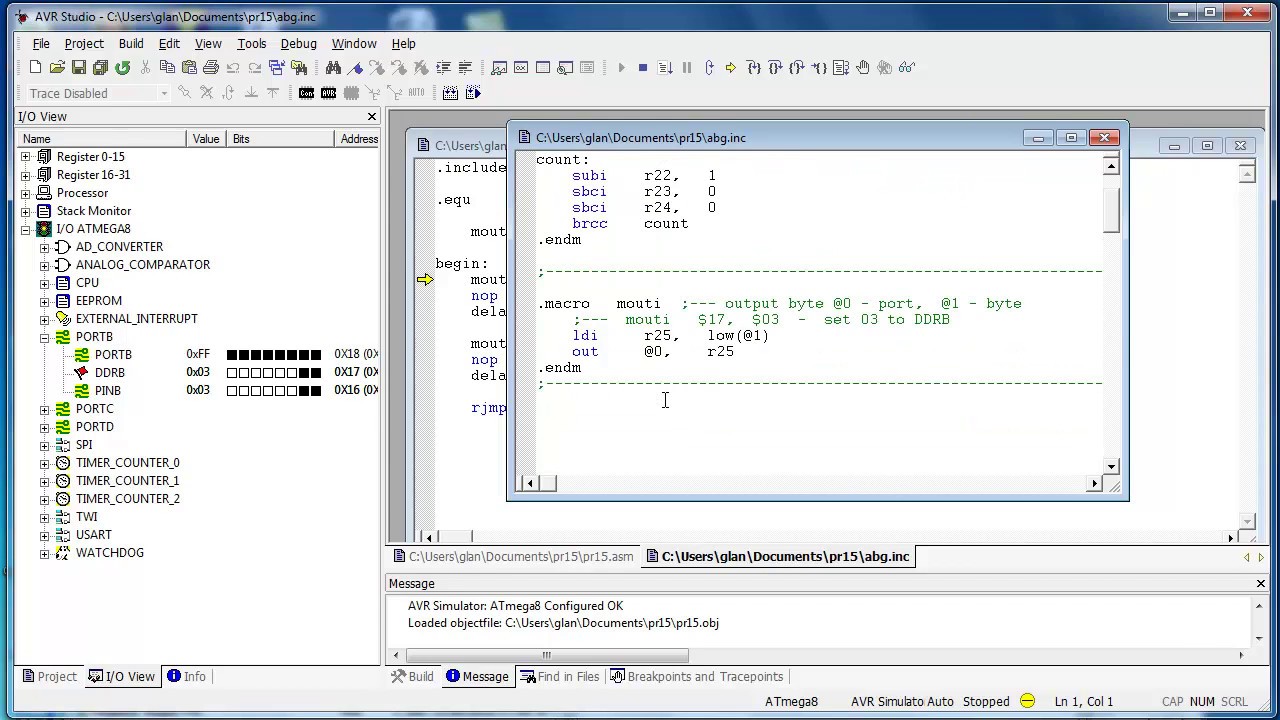Open the Trace Disabled dropdown
This screenshot has width=1280, height=720.
coord(164,93)
